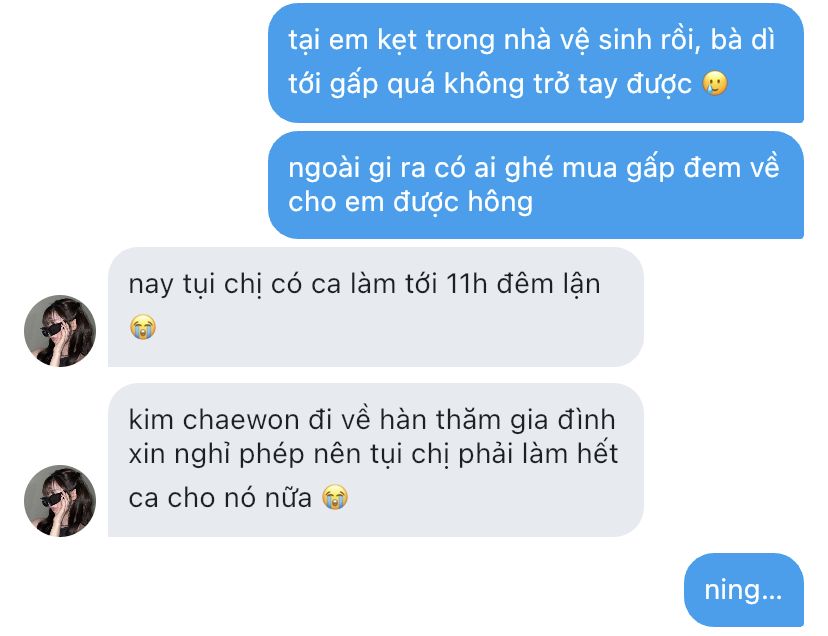Image resolution: width=828 pixels, height=636 pixels.
Task: Click crying emoji below "nay tụi chị"
Action: (143, 326)
